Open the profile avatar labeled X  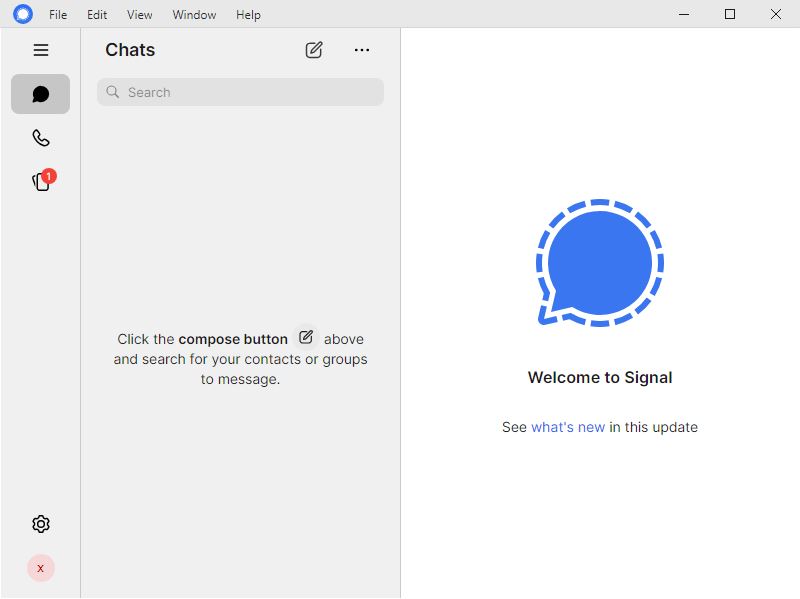pos(41,568)
